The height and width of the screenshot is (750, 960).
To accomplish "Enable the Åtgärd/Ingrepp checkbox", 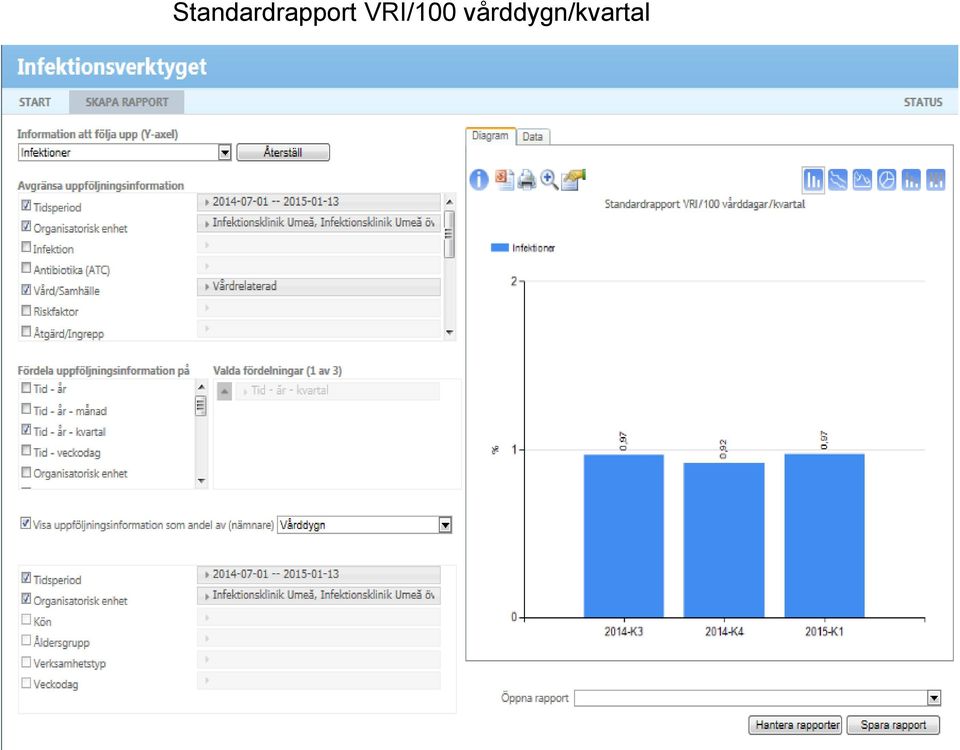I will [26, 332].
